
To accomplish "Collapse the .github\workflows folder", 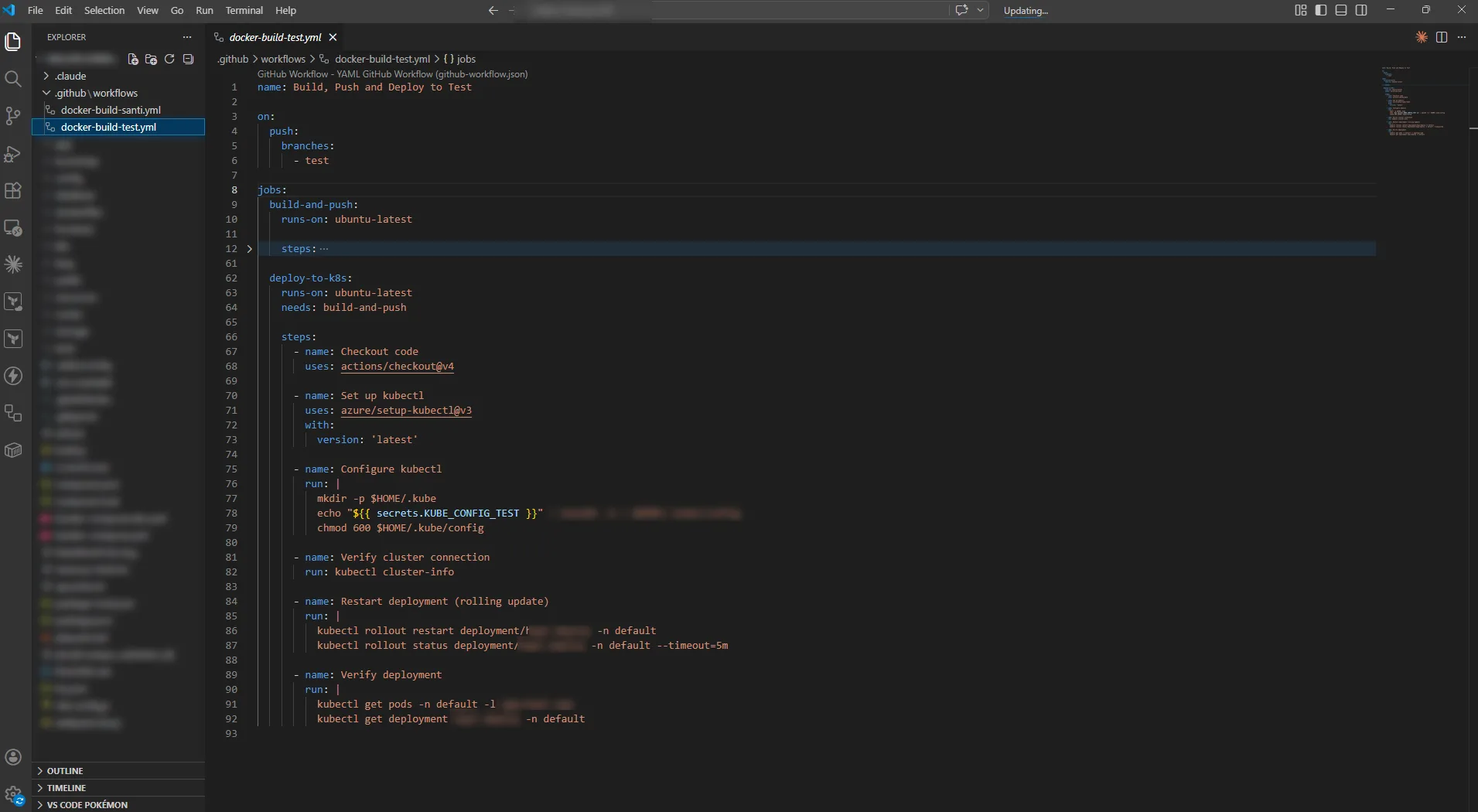I will (118, 93).
